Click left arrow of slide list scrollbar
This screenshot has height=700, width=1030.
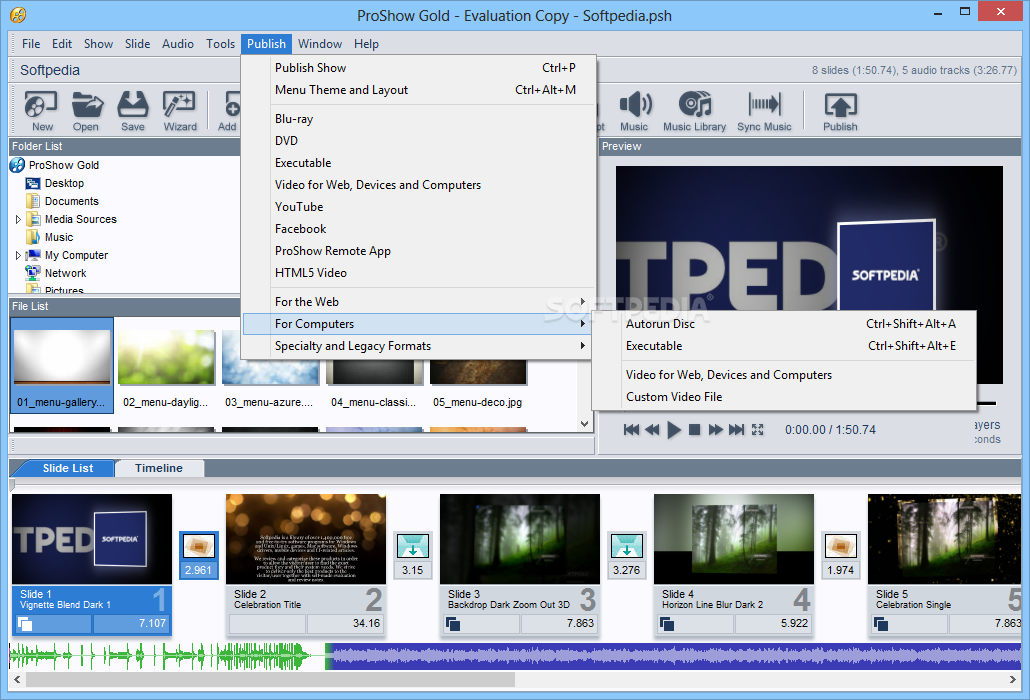point(17,680)
